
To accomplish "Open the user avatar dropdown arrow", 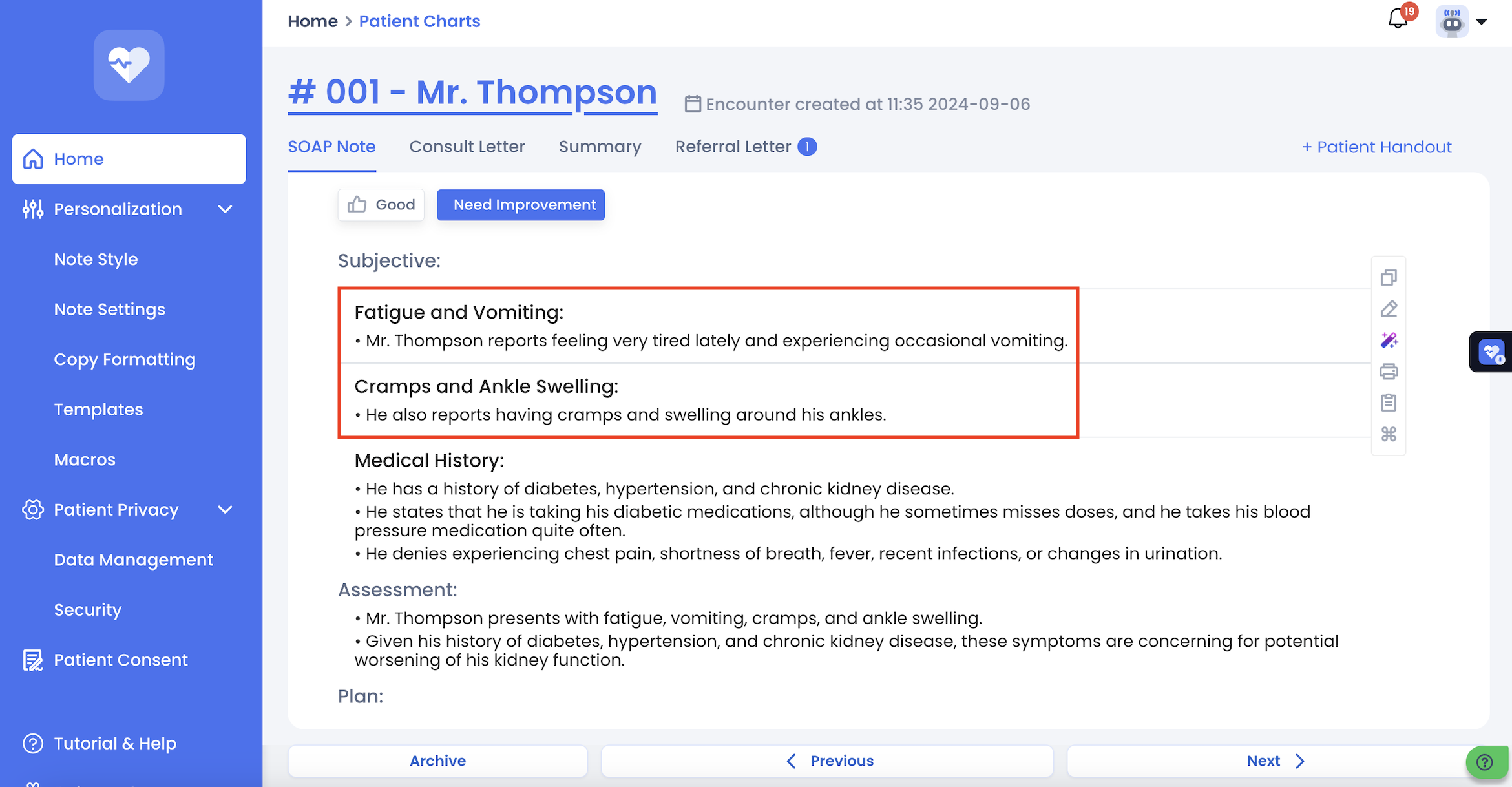I will [1482, 21].
